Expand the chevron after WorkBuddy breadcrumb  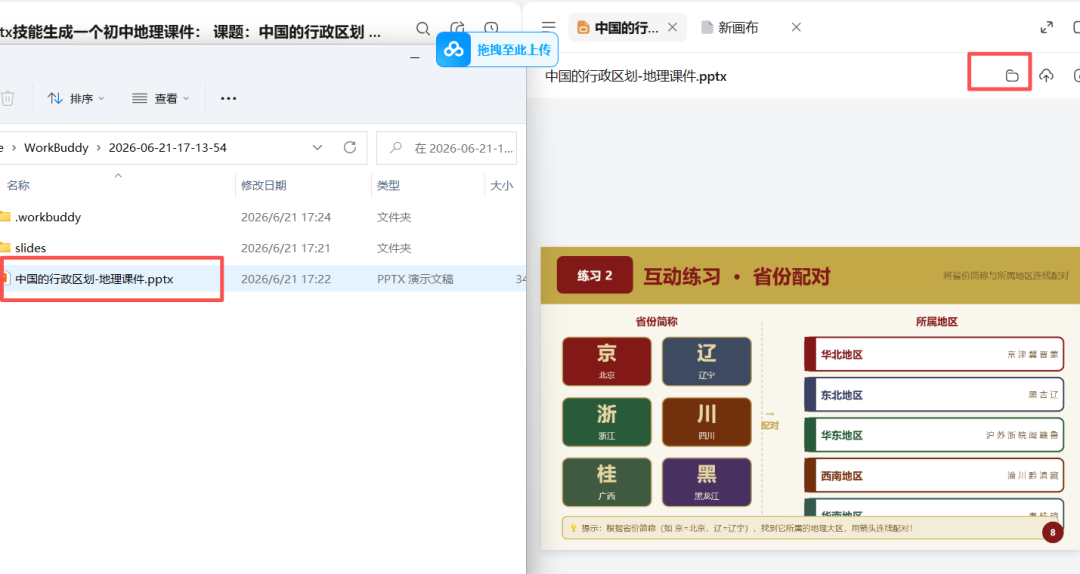tap(98, 147)
